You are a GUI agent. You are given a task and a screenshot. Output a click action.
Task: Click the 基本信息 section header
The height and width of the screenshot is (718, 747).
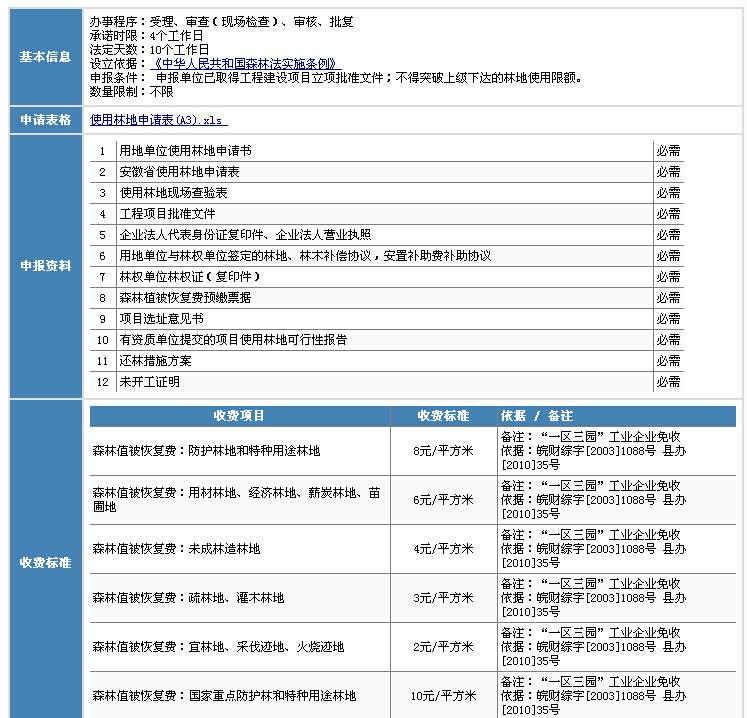click(x=45, y=57)
